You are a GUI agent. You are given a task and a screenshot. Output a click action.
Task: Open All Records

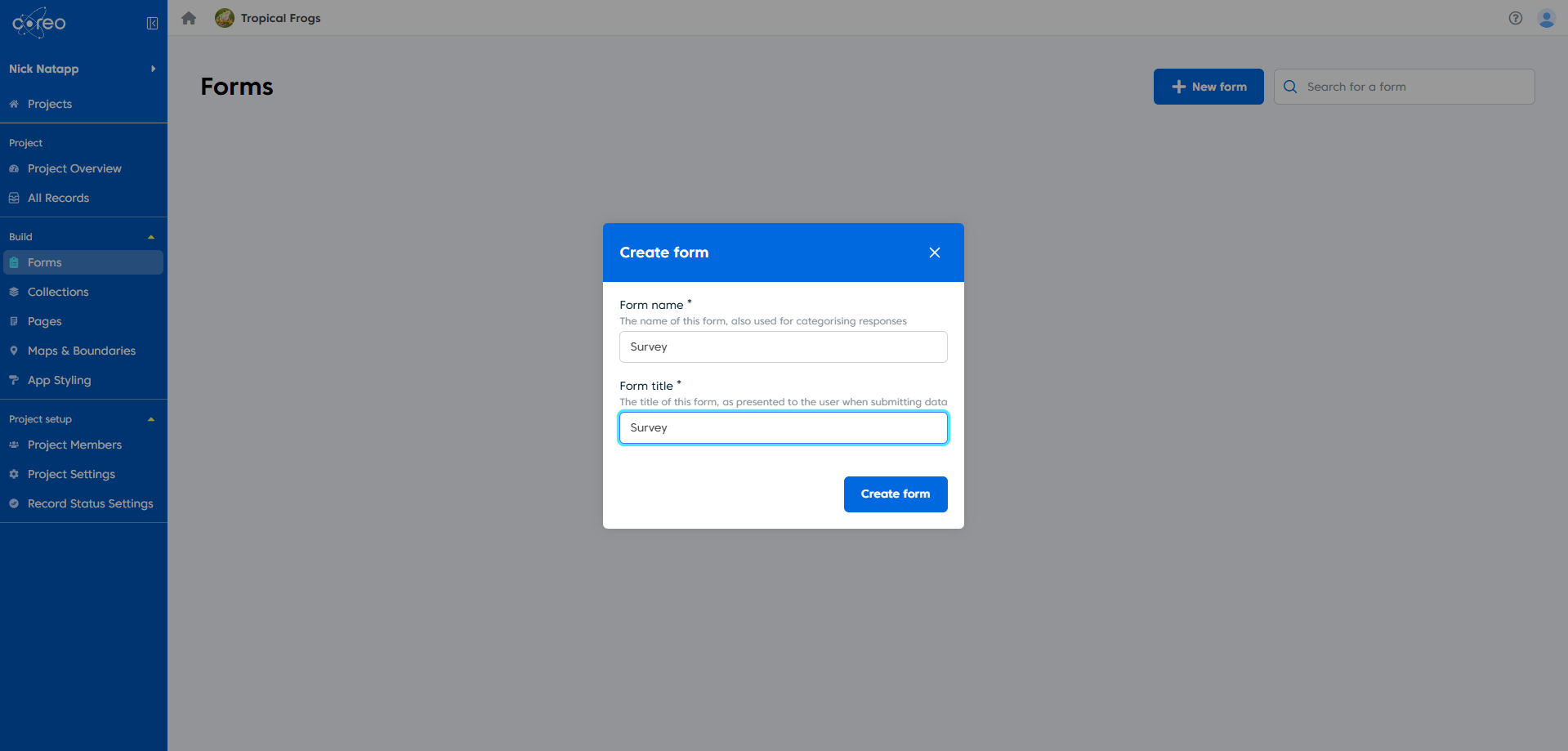83,198
